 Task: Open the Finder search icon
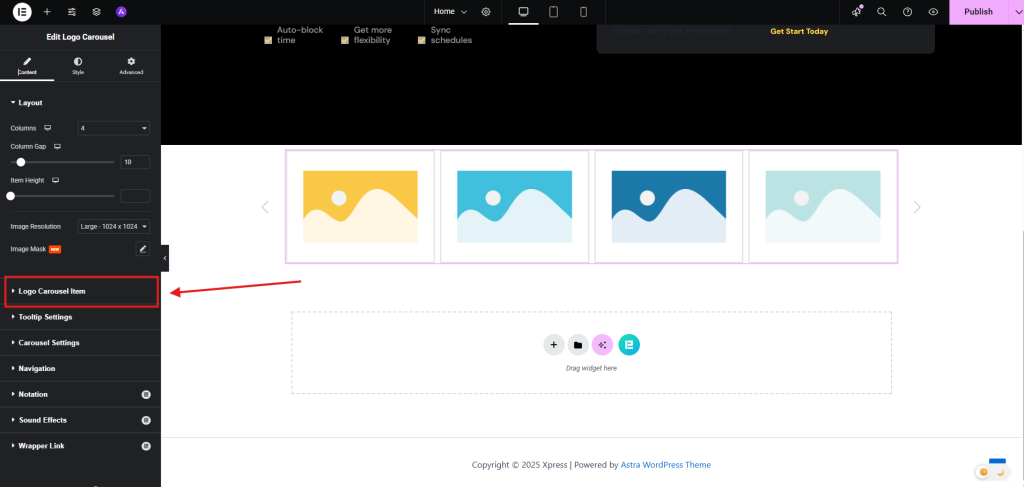click(x=881, y=12)
